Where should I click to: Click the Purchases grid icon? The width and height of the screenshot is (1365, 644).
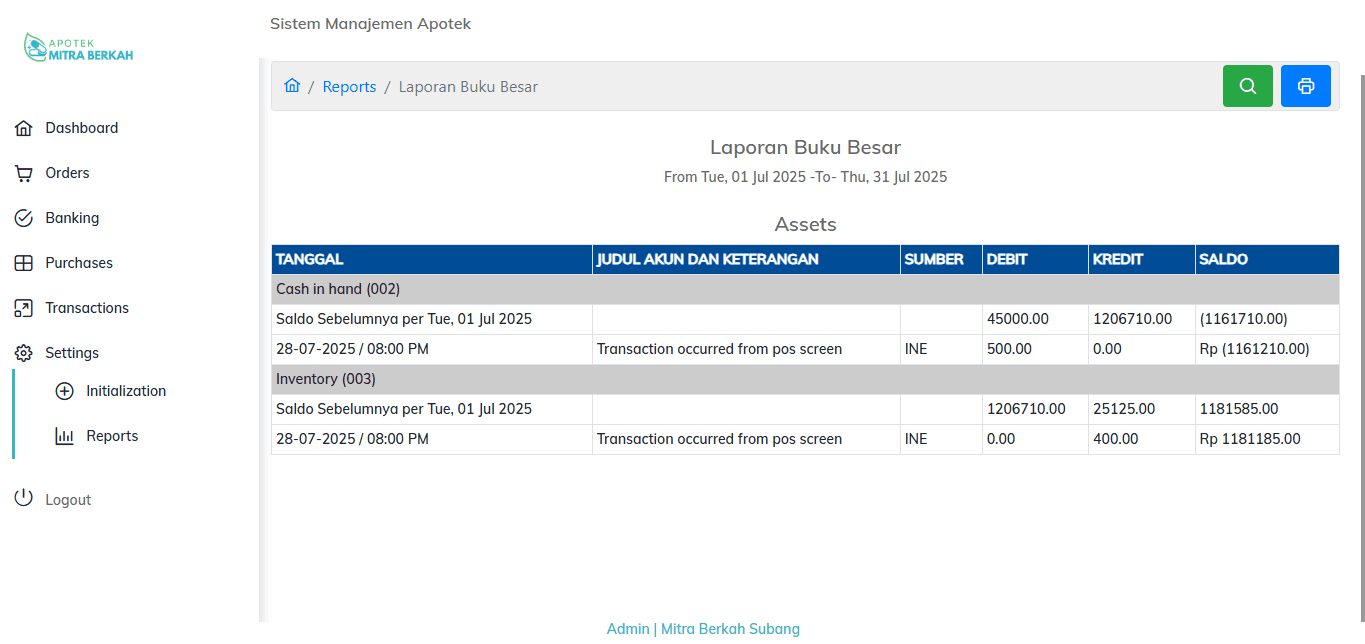click(x=24, y=263)
